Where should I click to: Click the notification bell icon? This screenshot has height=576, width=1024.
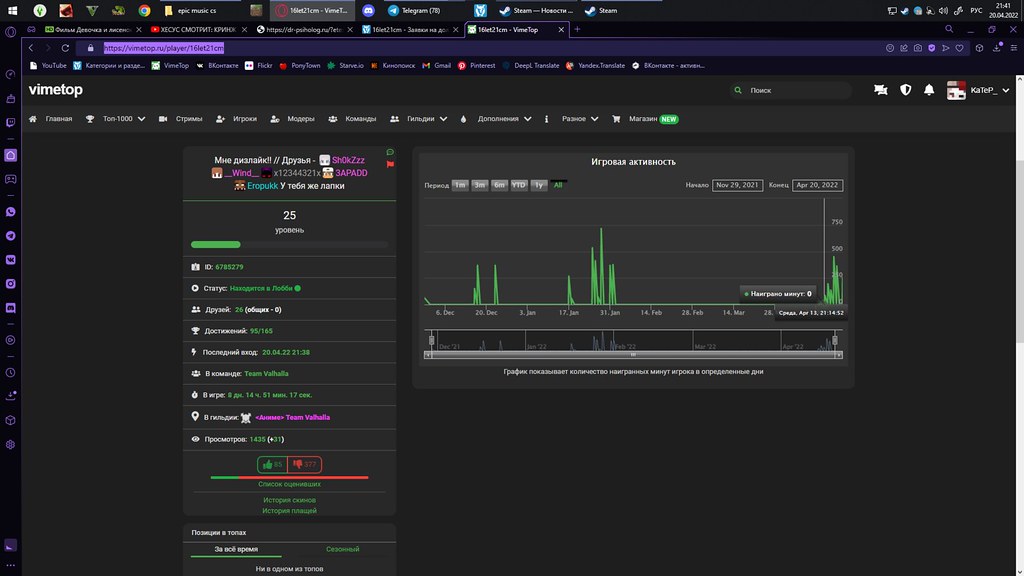(x=929, y=90)
